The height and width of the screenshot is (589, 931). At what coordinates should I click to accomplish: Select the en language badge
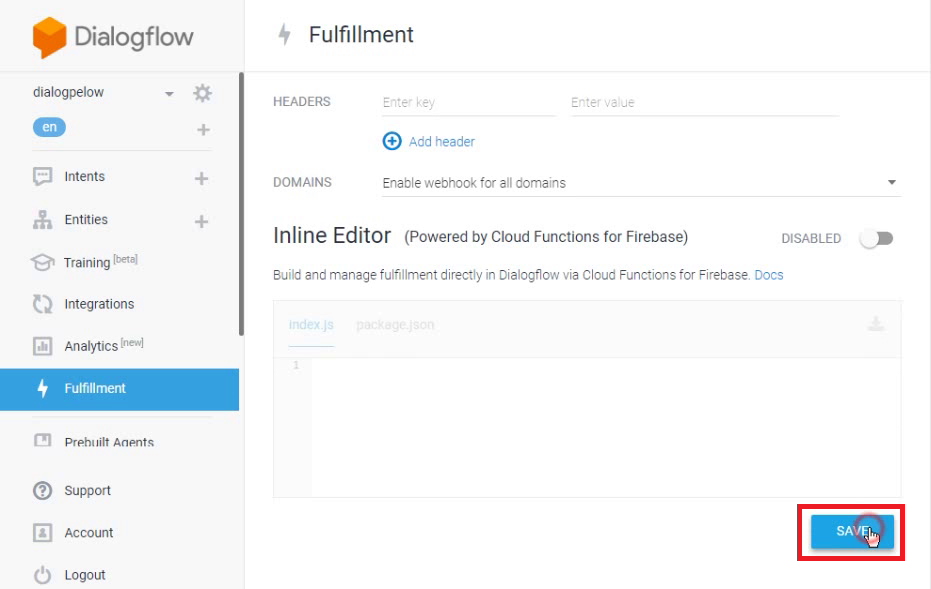pyautogui.click(x=50, y=127)
